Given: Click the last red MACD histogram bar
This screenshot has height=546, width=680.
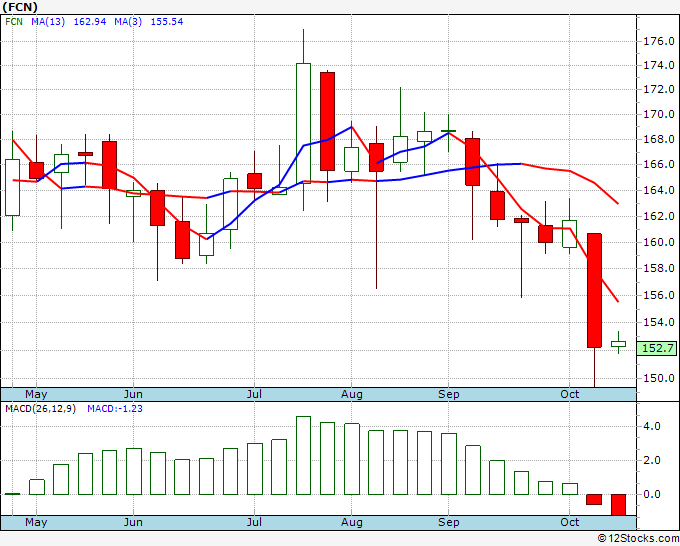Looking at the screenshot, I should (618, 505).
